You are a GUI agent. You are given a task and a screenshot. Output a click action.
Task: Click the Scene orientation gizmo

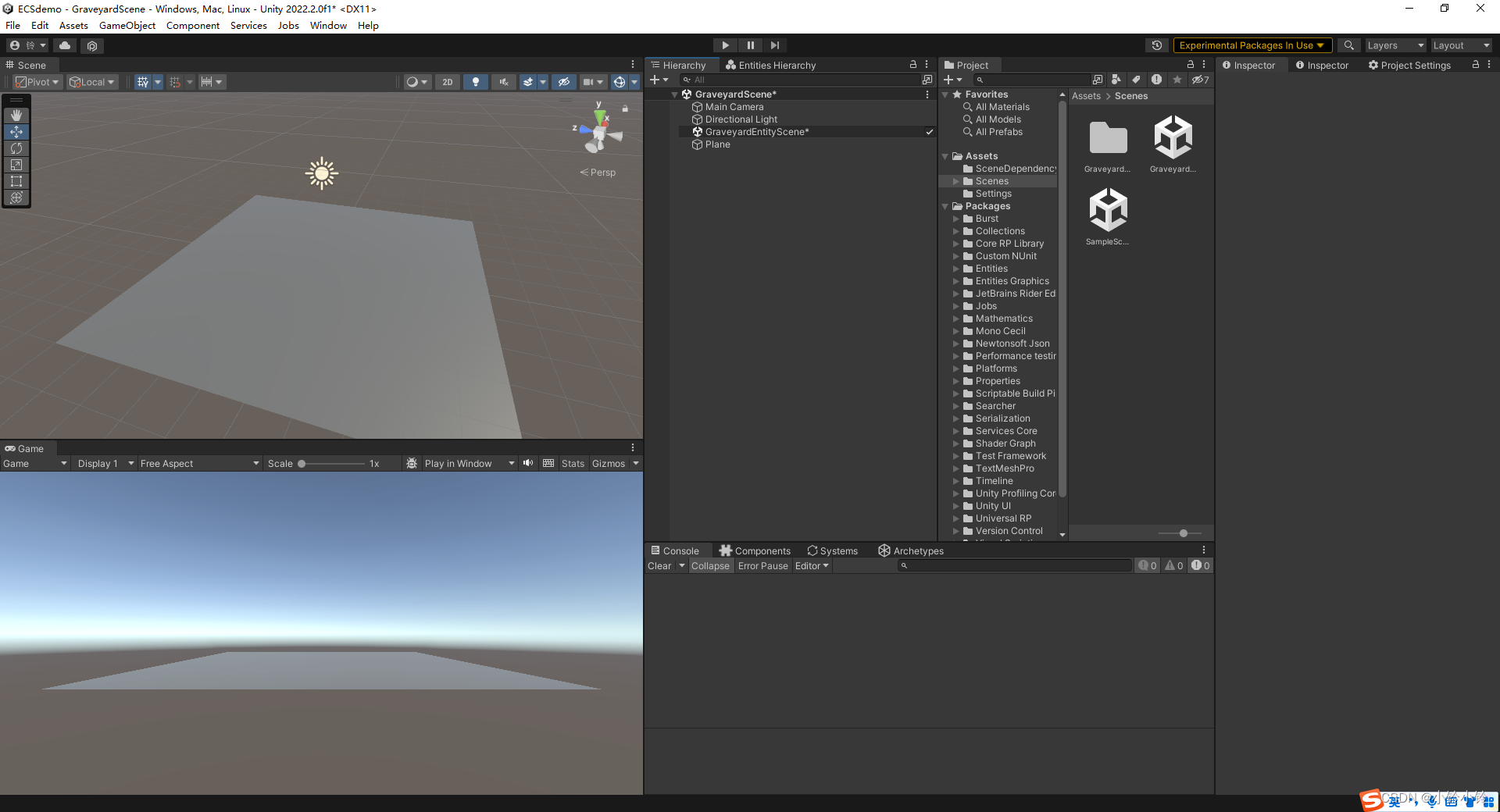(600, 131)
